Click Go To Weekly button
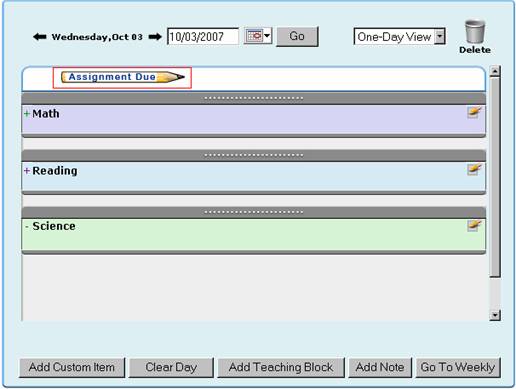516x389 pixels. pyautogui.click(x=458, y=367)
